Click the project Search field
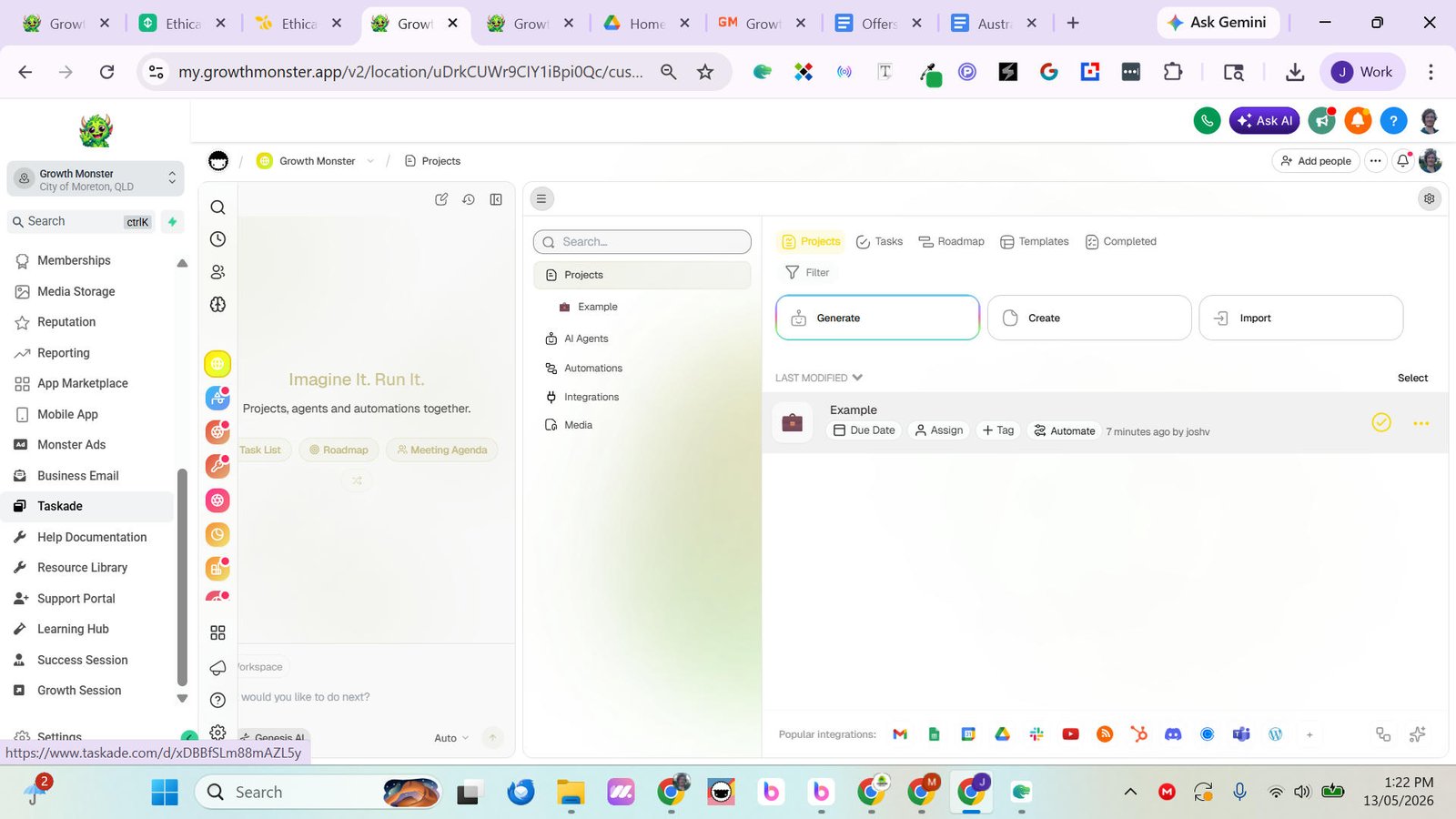 click(642, 241)
